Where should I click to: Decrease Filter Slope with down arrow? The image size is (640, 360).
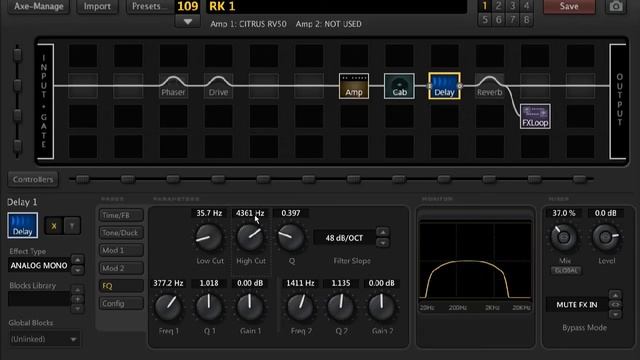click(x=383, y=243)
